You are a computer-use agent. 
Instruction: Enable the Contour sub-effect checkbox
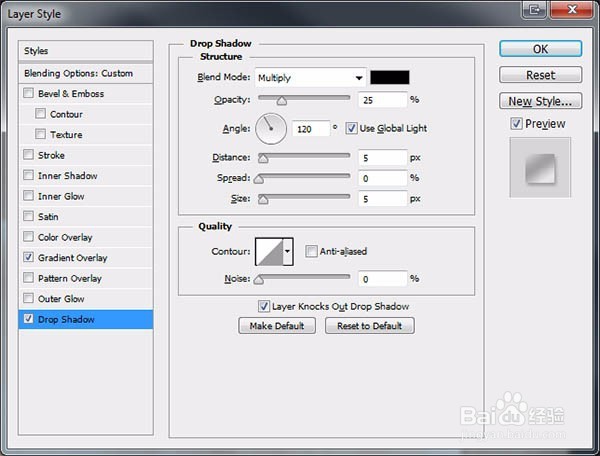[x=40, y=113]
